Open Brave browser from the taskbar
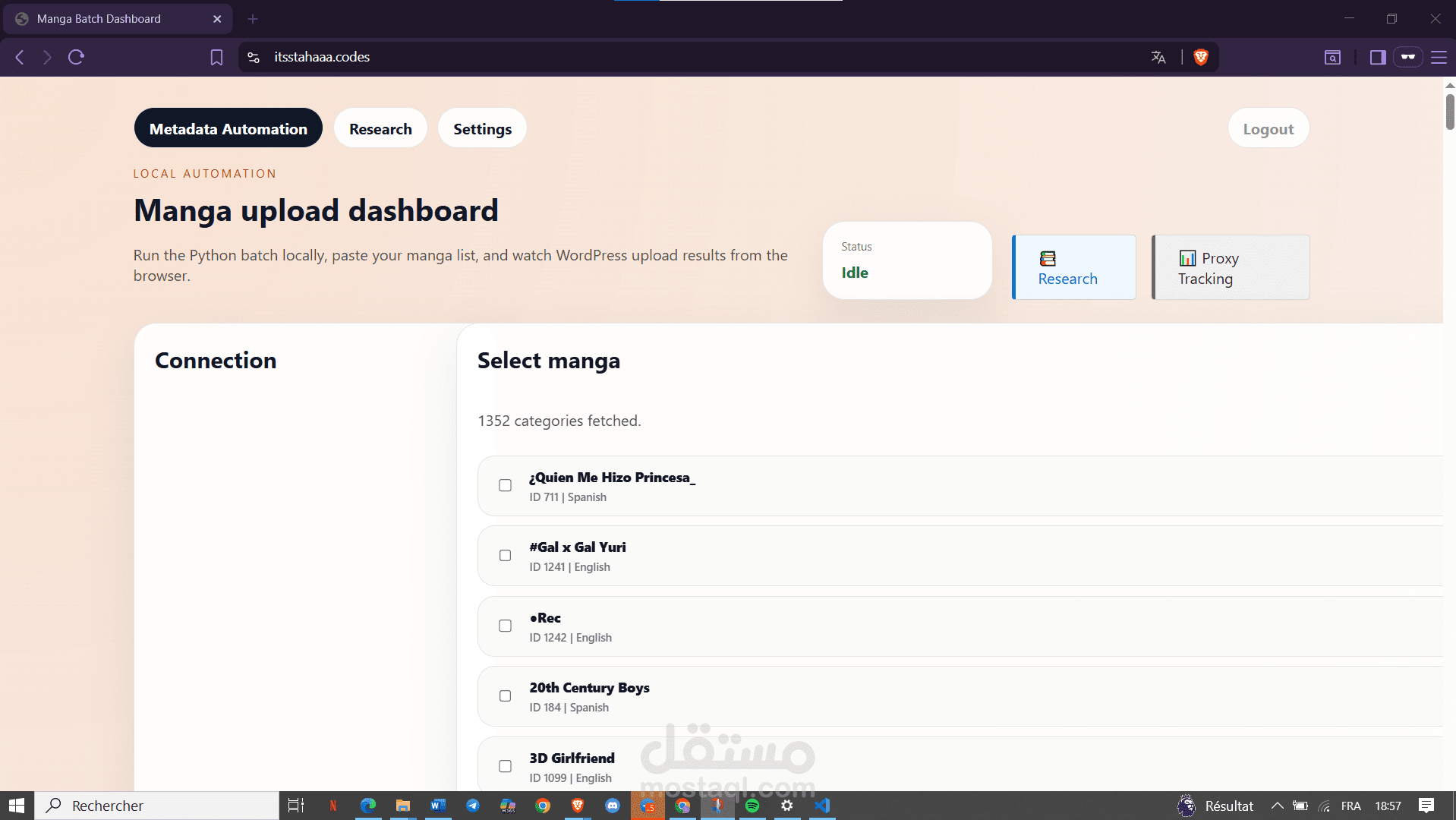This screenshot has height=820, width=1456. (578, 806)
